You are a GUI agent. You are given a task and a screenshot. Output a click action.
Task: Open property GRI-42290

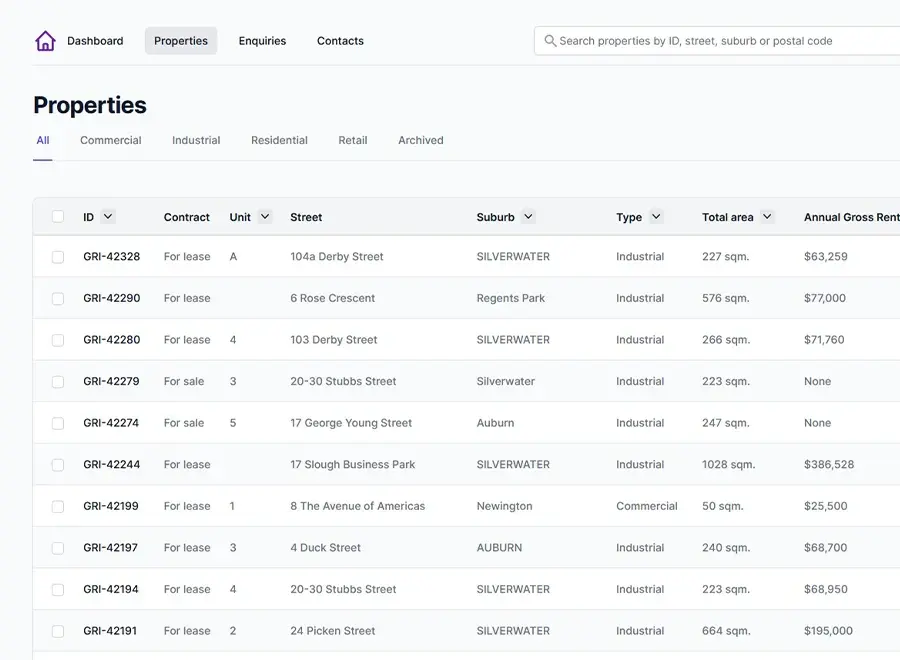pos(111,298)
